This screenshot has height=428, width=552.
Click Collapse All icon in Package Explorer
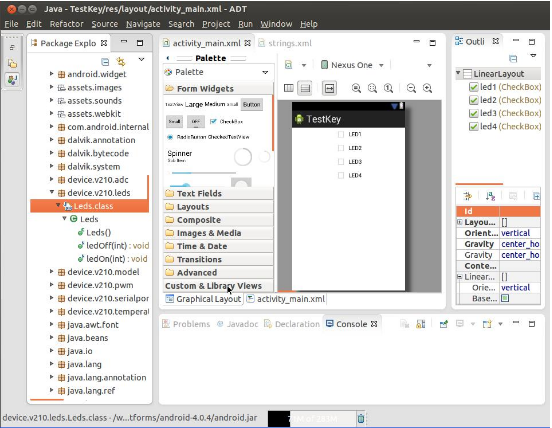pos(105,62)
